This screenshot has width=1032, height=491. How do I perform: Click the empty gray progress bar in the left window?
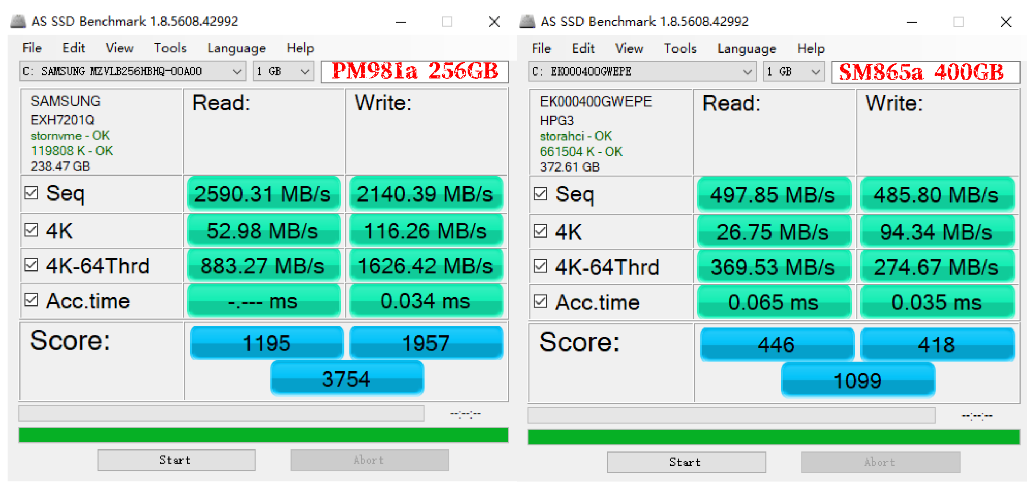(x=221, y=413)
